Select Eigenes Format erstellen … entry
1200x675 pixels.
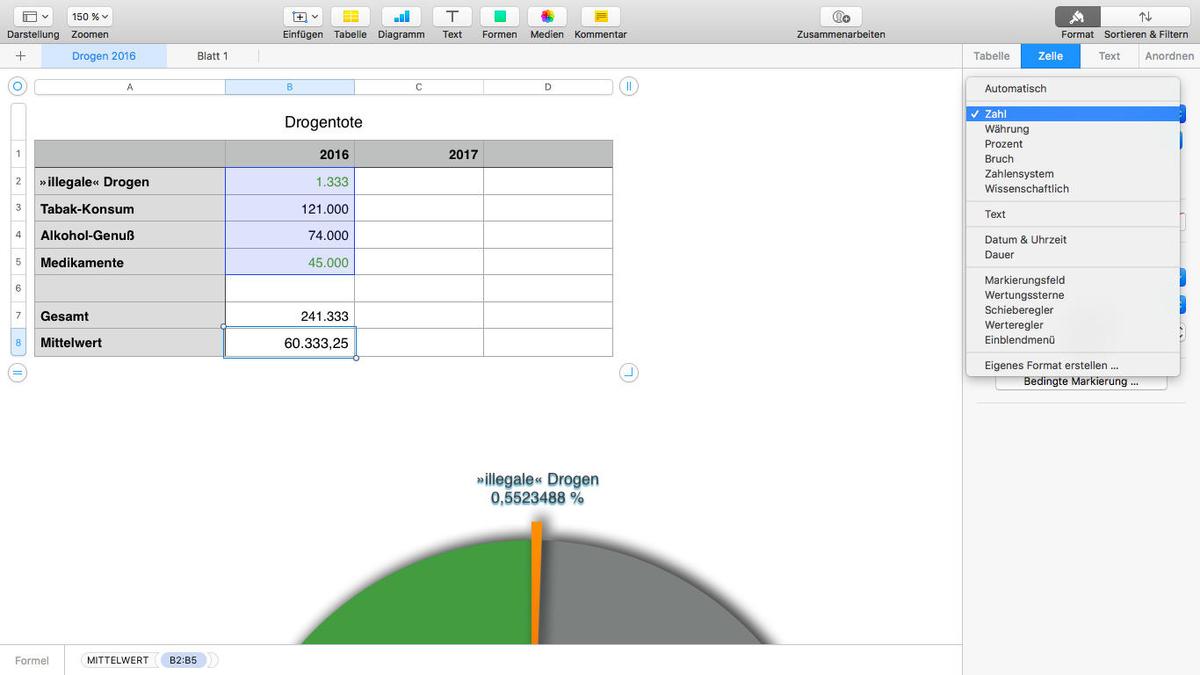point(1073,366)
